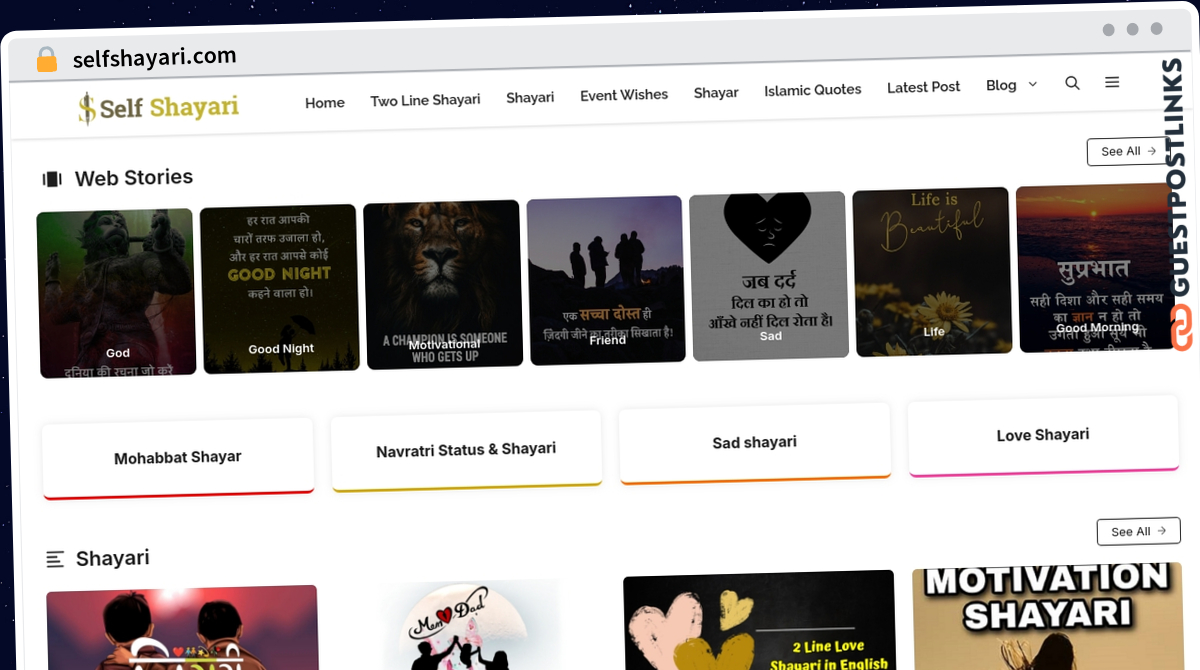Open the God web story
This screenshot has width=1200, height=670.
pos(117,294)
